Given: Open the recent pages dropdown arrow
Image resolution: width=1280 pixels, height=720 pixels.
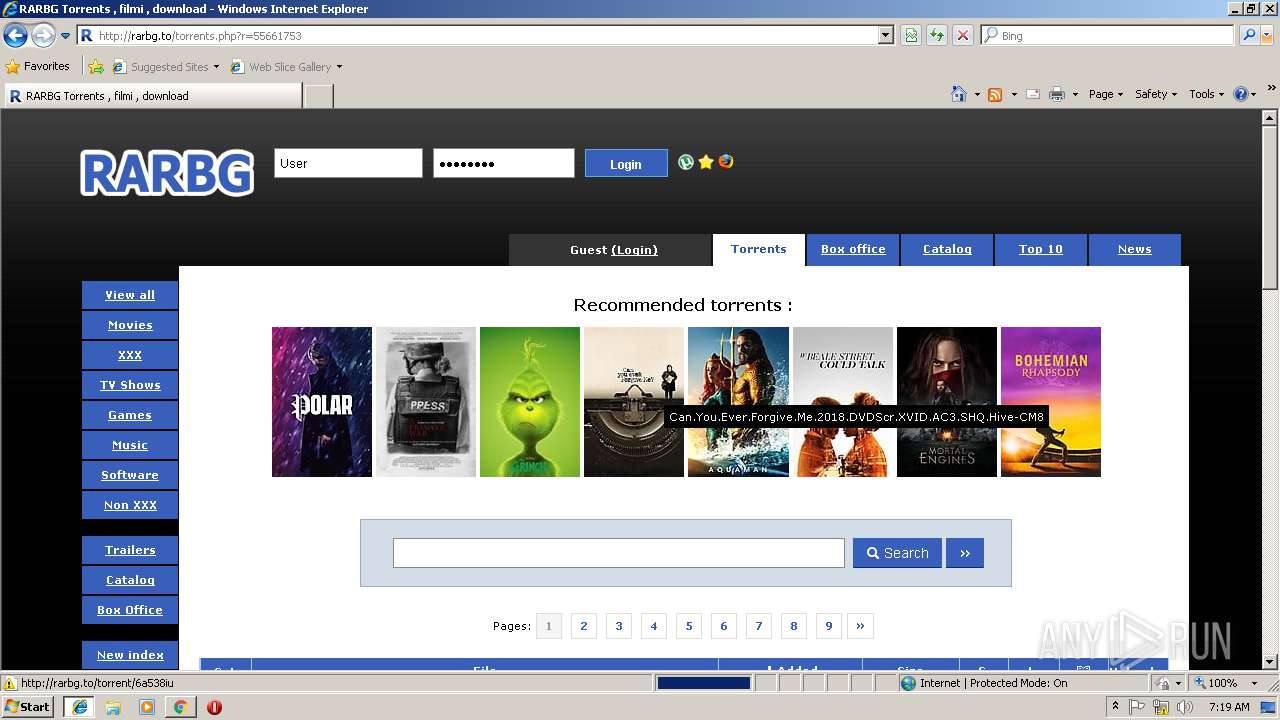Looking at the screenshot, I should (66, 36).
